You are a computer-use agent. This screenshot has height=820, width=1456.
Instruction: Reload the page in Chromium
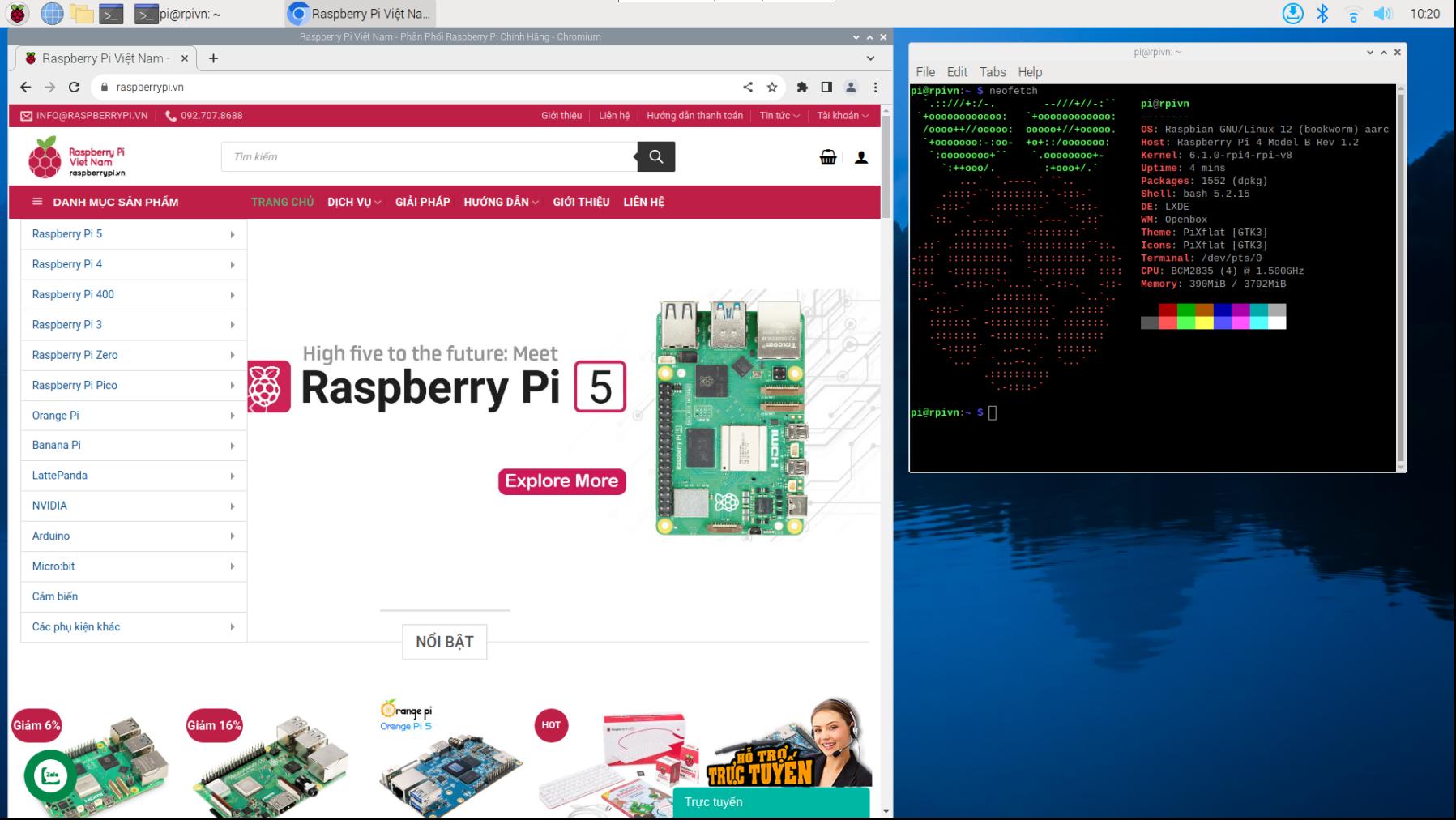[x=74, y=87]
